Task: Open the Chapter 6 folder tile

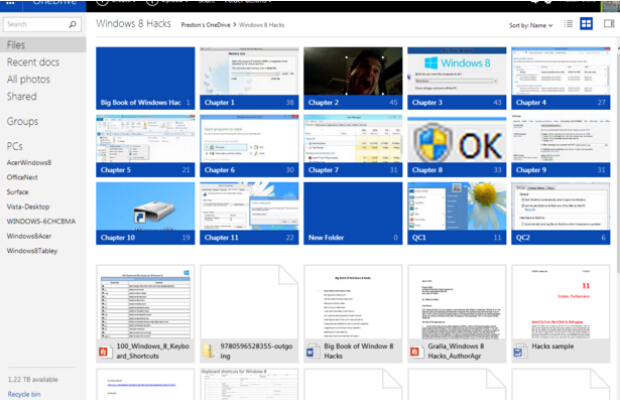Action: [249, 146]
